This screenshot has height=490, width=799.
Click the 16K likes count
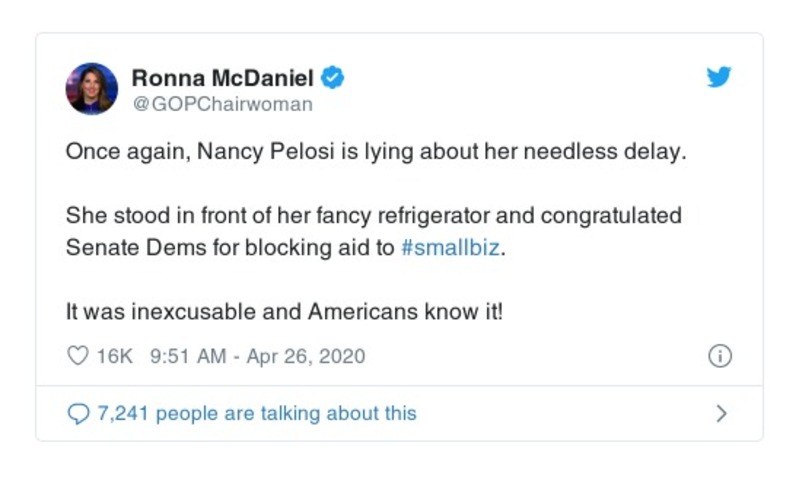click(115, 356)
